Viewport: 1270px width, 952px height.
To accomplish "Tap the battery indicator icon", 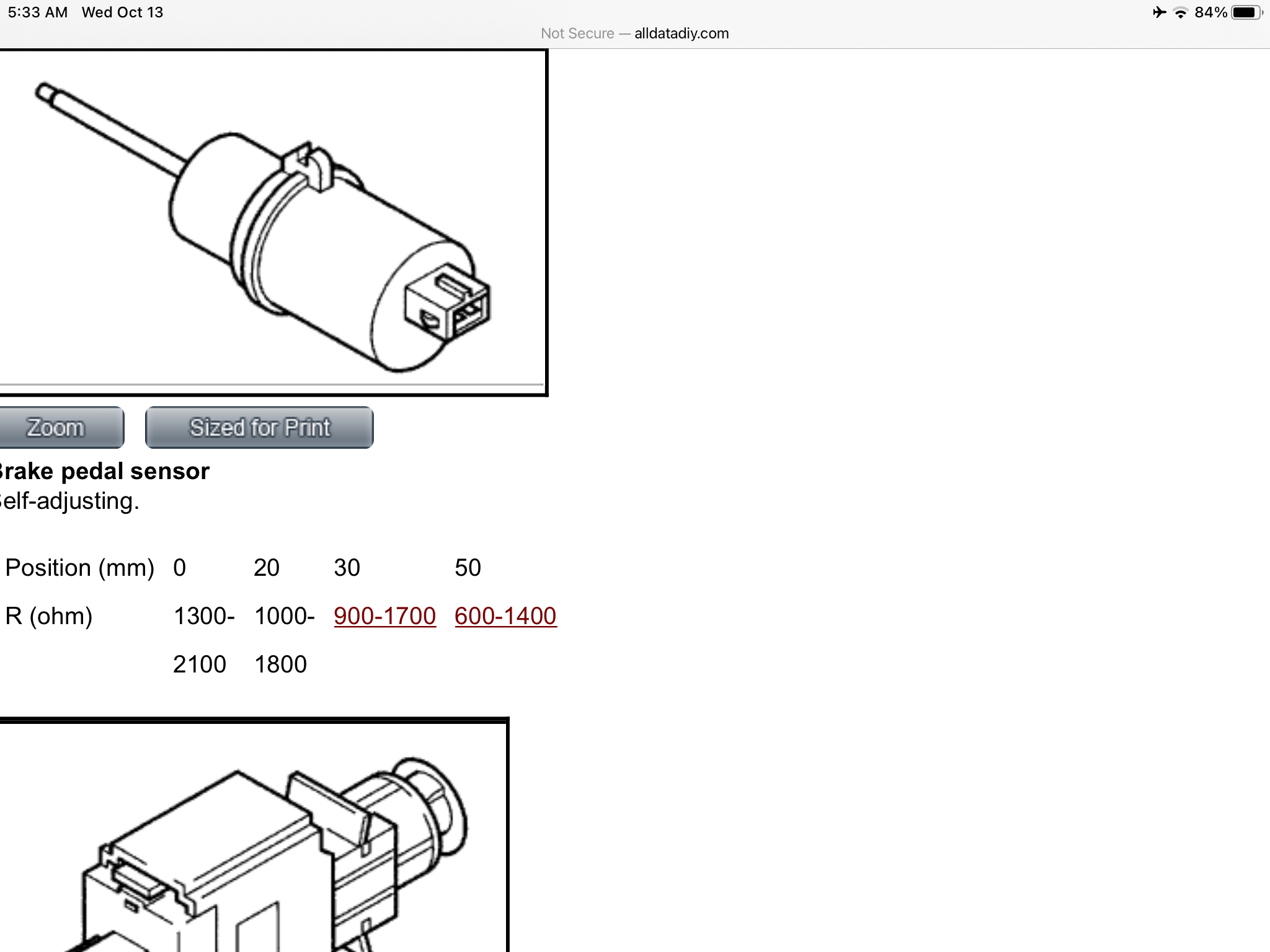I will click(x=1246, y=12).
